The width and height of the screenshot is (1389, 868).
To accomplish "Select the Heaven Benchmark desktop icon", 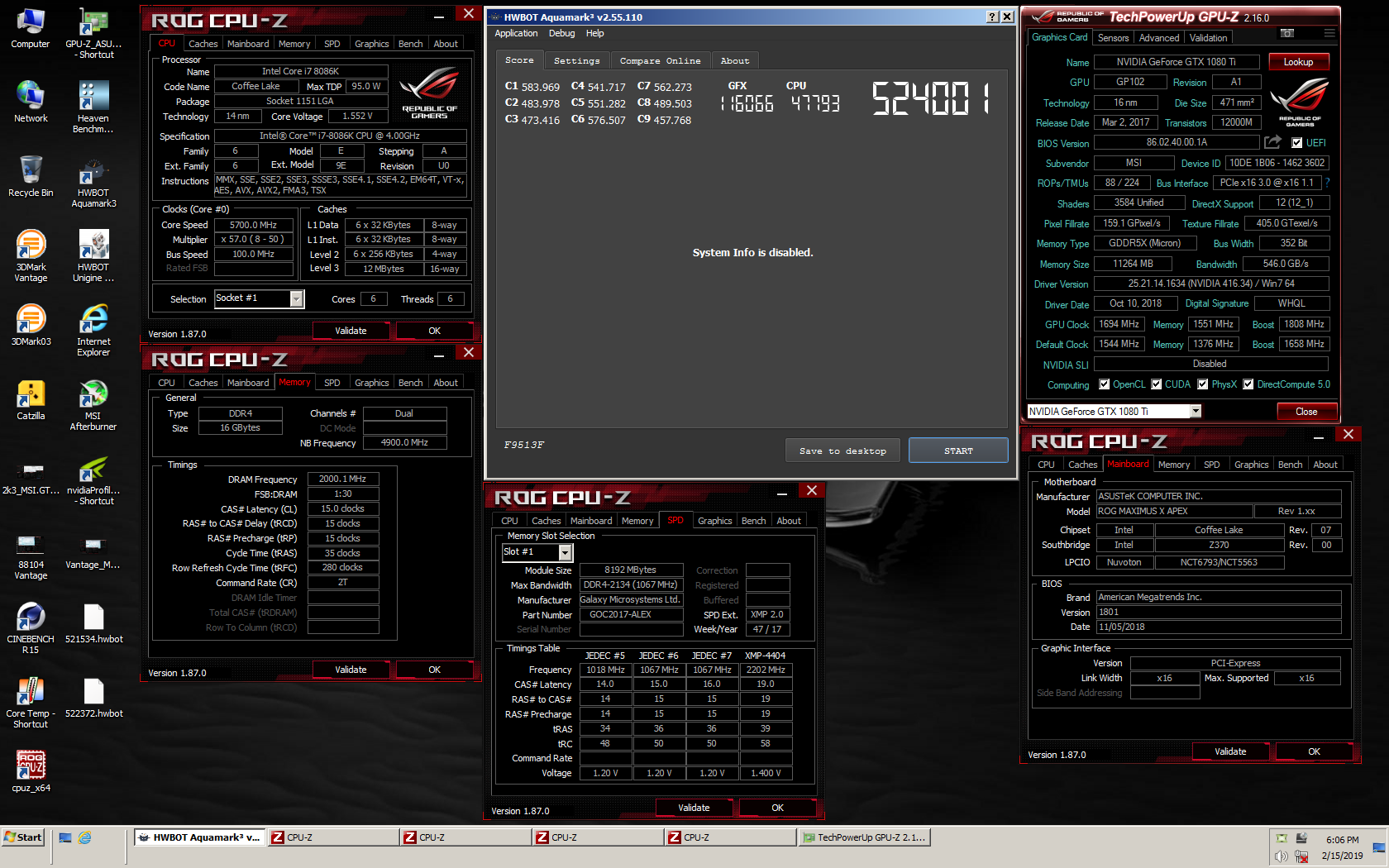I will pos(93,107).
